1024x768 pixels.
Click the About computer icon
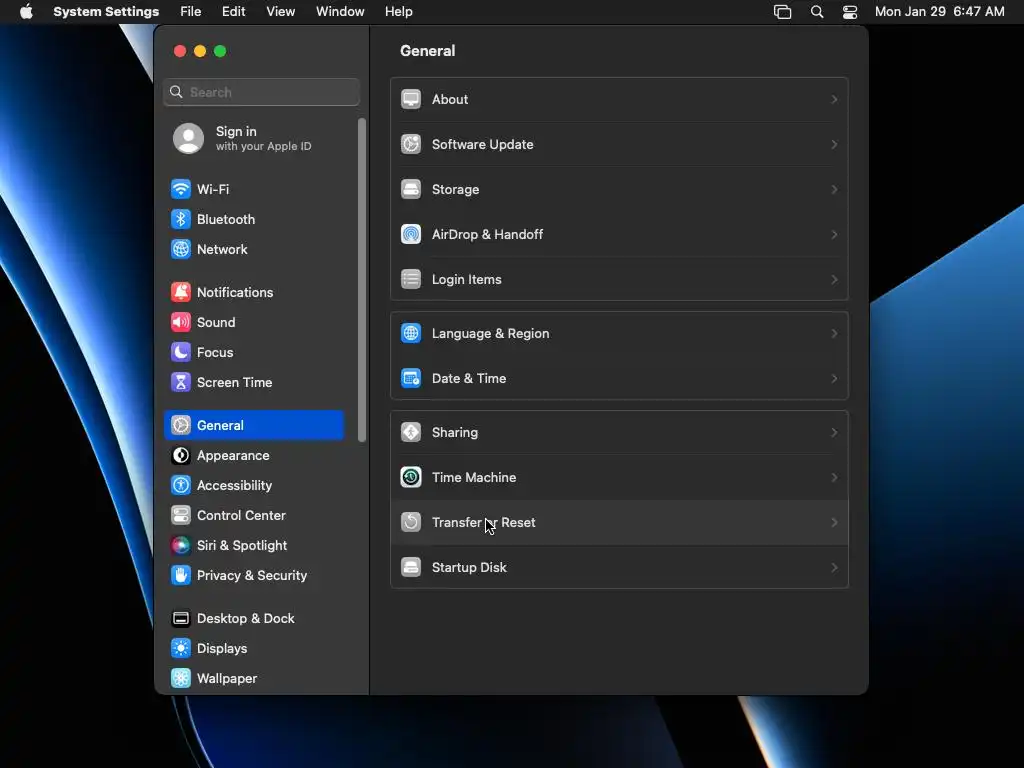pyautogui.click(x=411, y=100)
